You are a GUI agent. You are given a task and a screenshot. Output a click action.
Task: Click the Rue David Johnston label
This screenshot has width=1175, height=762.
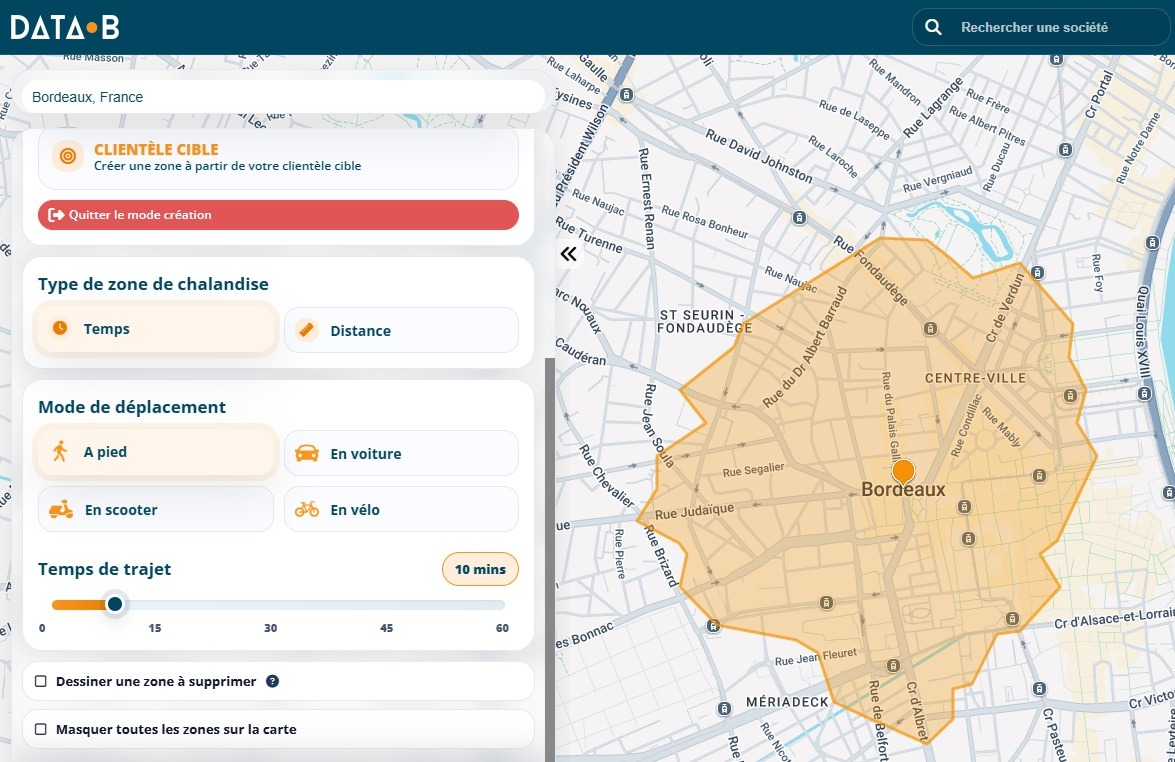click(x=758, y=156)
